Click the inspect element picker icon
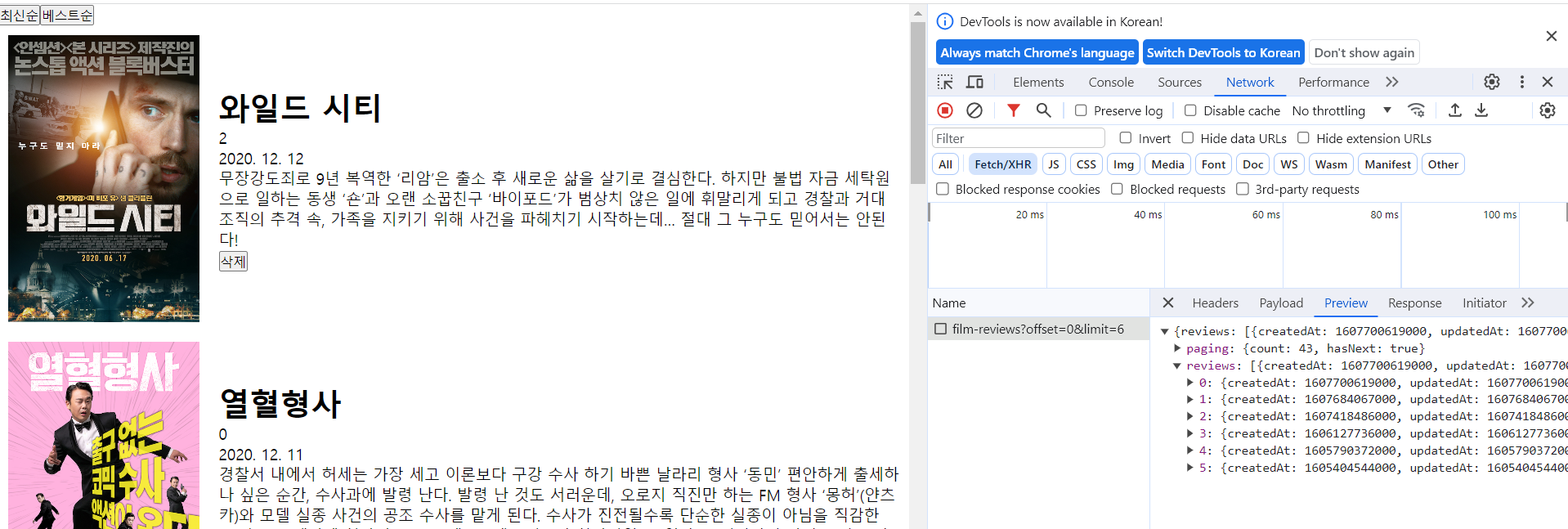The image size is (1568, 529). (945, 82)
